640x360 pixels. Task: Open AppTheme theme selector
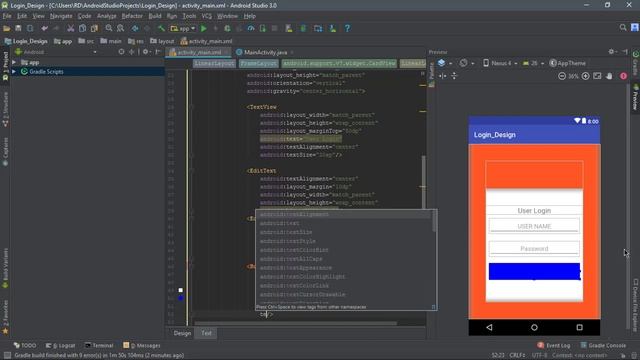[x=567, y=63]
